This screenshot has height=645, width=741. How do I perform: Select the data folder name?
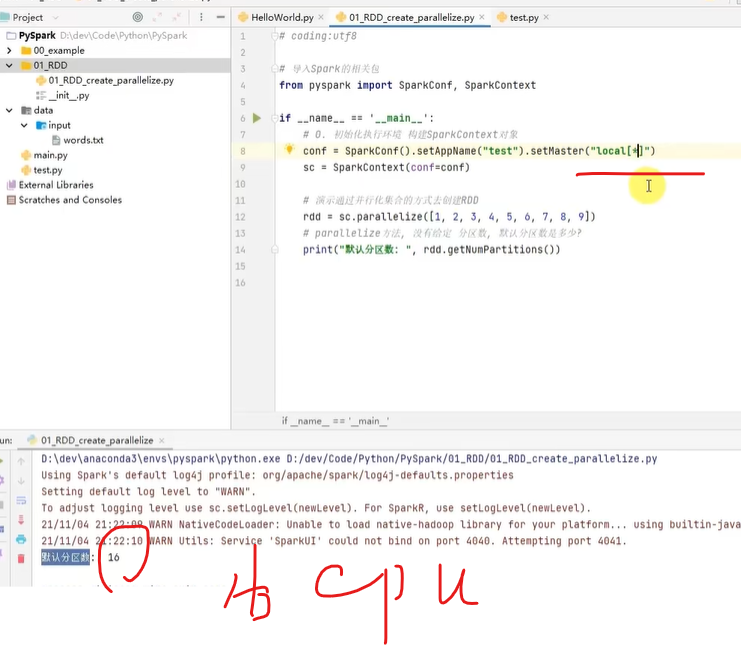pyautogui.click(x=43, y=111)
